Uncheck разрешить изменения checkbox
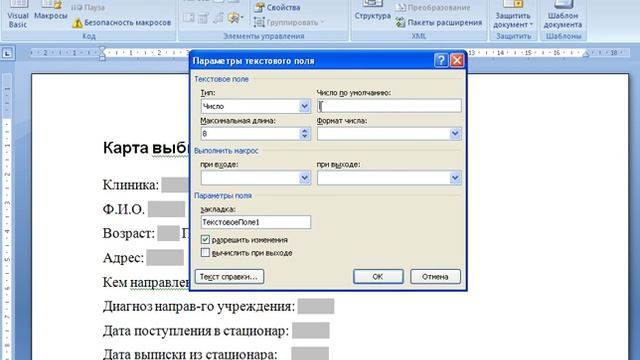Screen dimensions: 640x360 tap(205, 240)
